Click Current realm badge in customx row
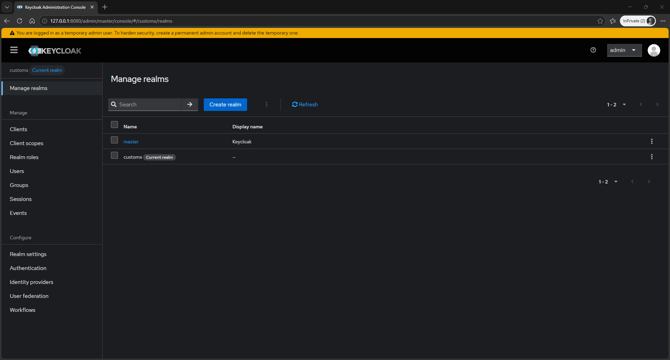 [x=159, y=157]
